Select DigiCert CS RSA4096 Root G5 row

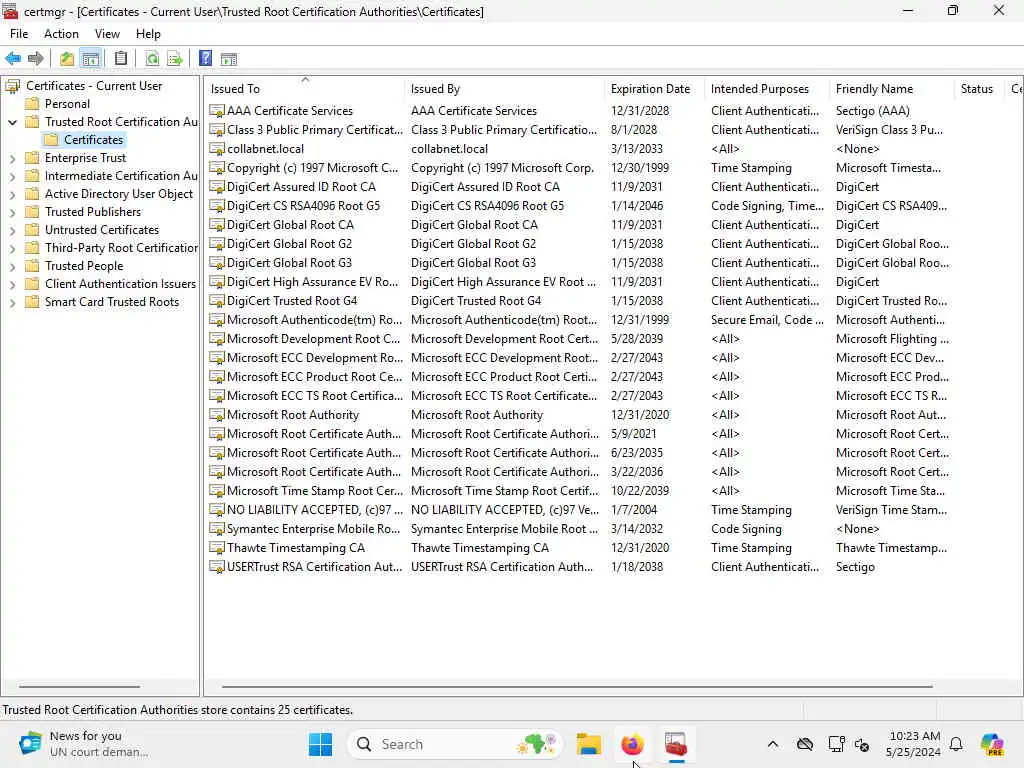pyautogui.click(x=613, y=206)
